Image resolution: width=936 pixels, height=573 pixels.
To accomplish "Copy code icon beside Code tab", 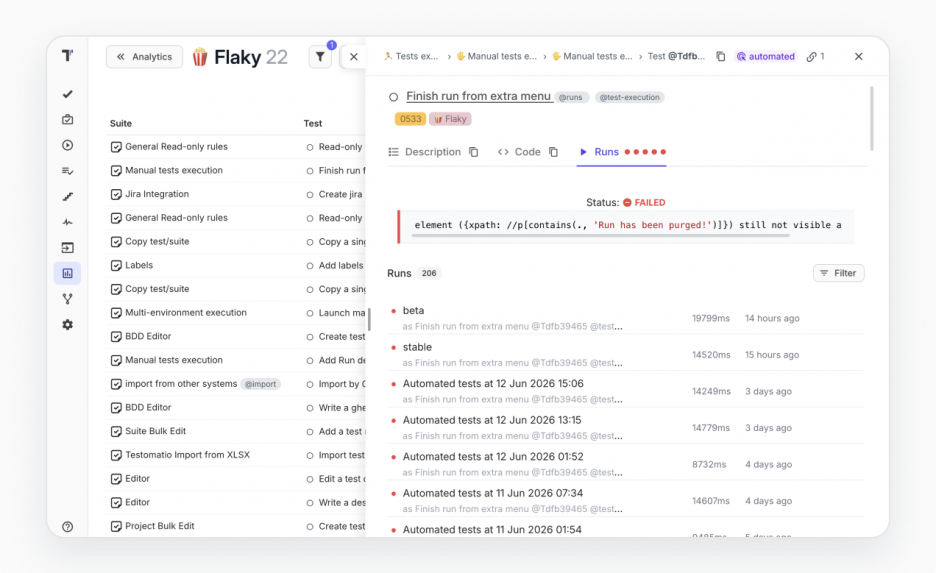I will point(553,152).
